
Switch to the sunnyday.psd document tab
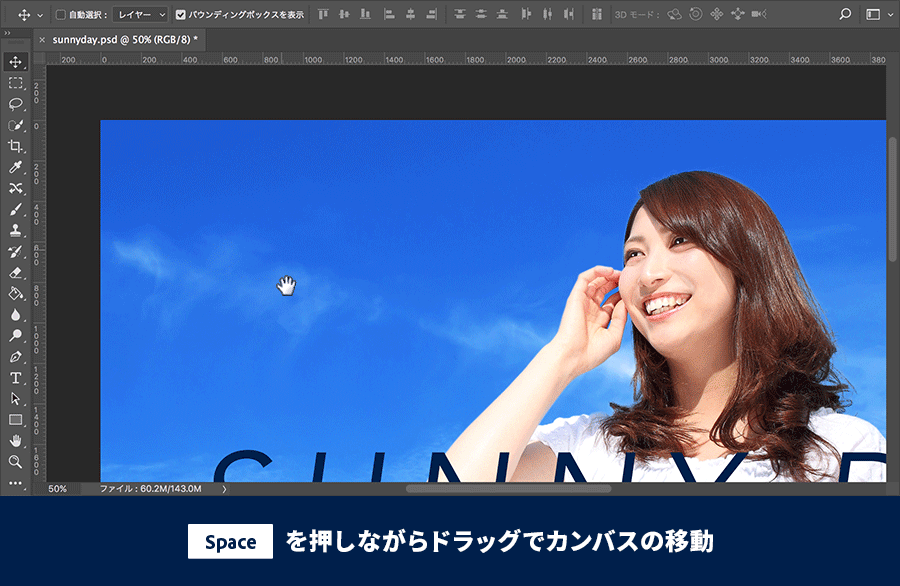[125, 40]
